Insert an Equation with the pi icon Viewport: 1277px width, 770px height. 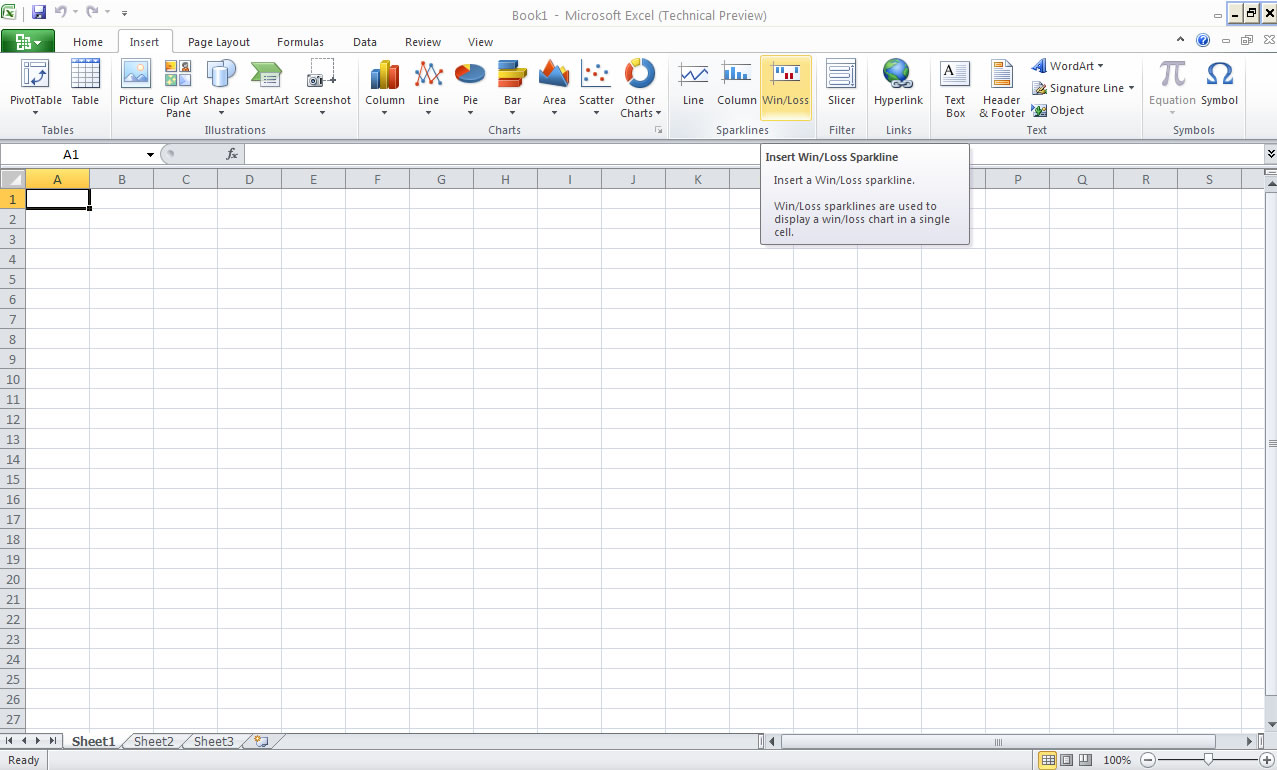(x=1172, y=88)
